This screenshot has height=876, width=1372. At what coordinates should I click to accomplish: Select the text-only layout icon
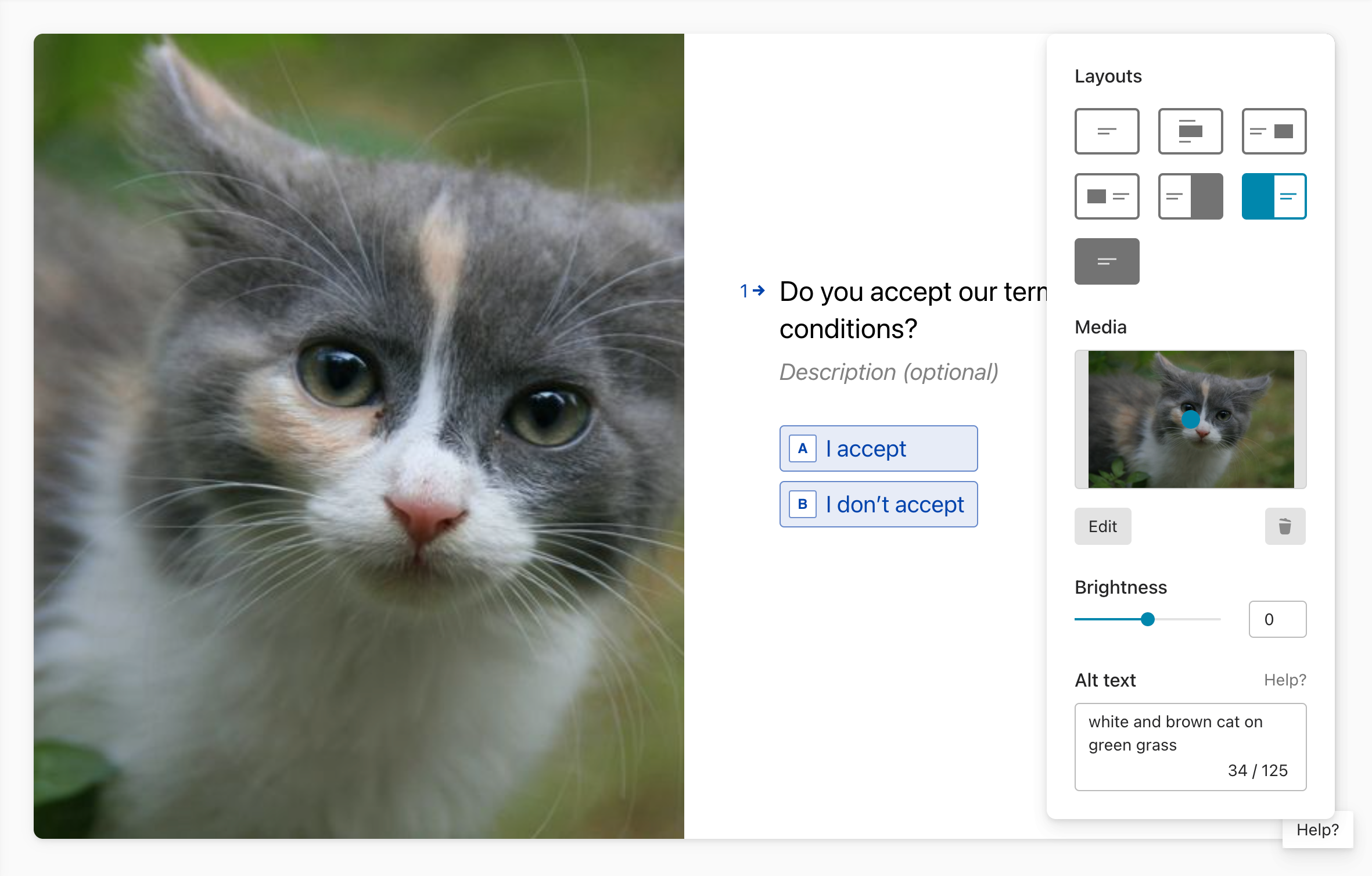1107,131
